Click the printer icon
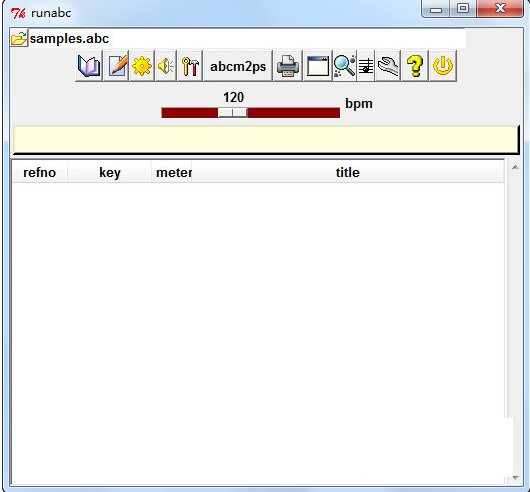Image resolution: width=530 pixels, height=492 pixels. click(x=288, y=66)
